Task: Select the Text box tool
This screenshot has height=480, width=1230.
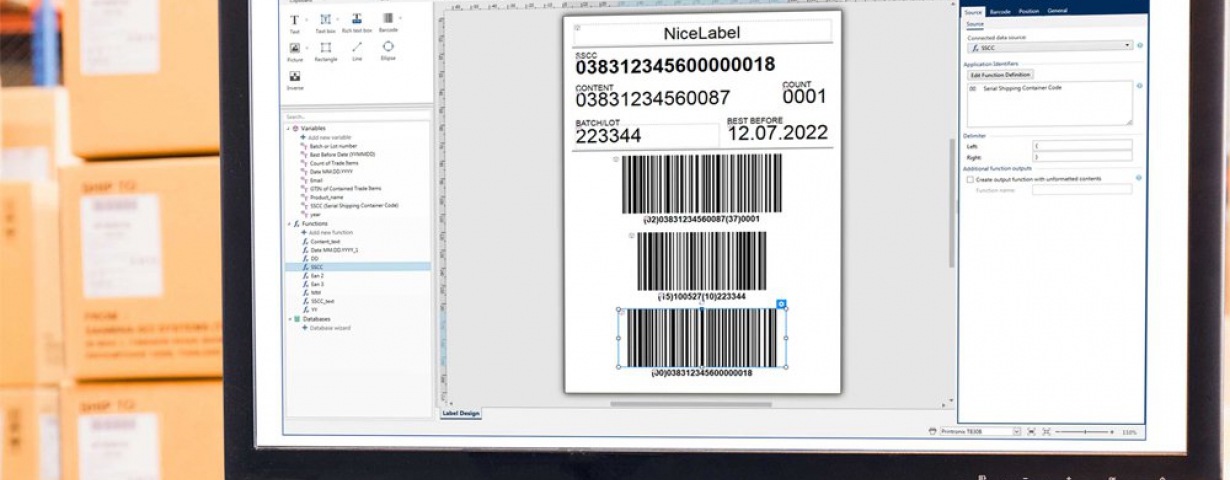Action: click(x=325, y=23)
